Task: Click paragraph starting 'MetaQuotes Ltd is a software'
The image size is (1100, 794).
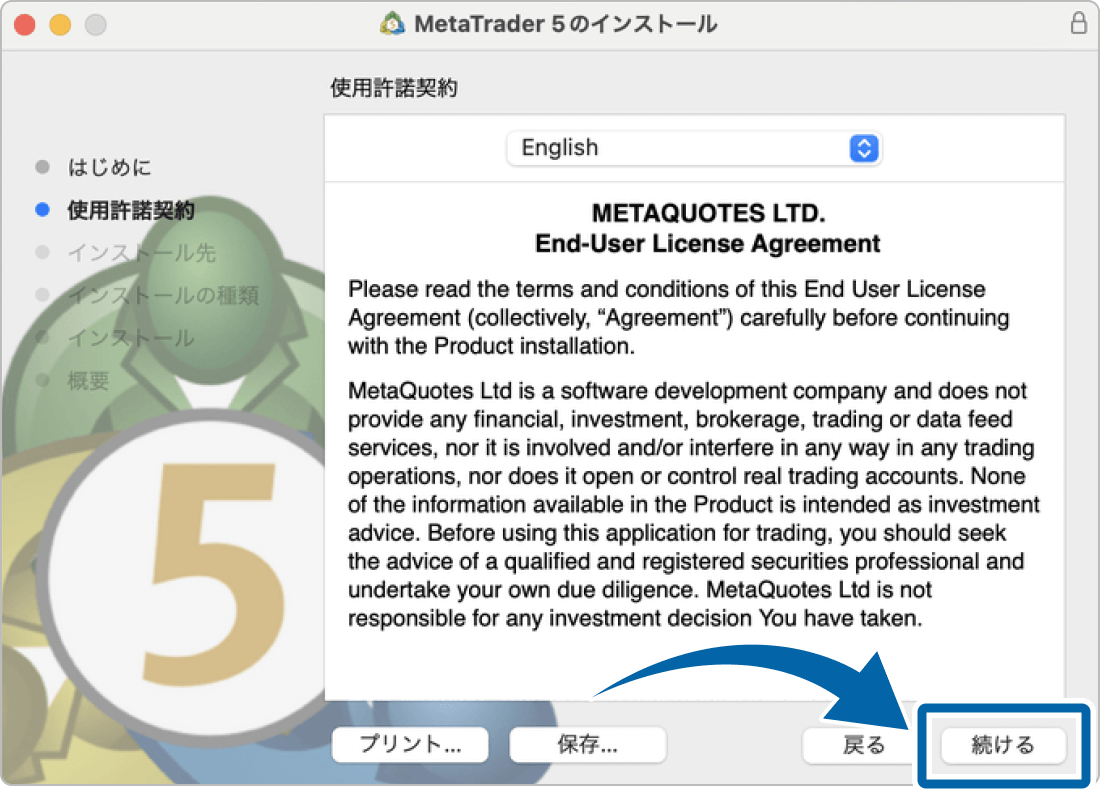Action: pyautogui.click(x=694, y=504)
